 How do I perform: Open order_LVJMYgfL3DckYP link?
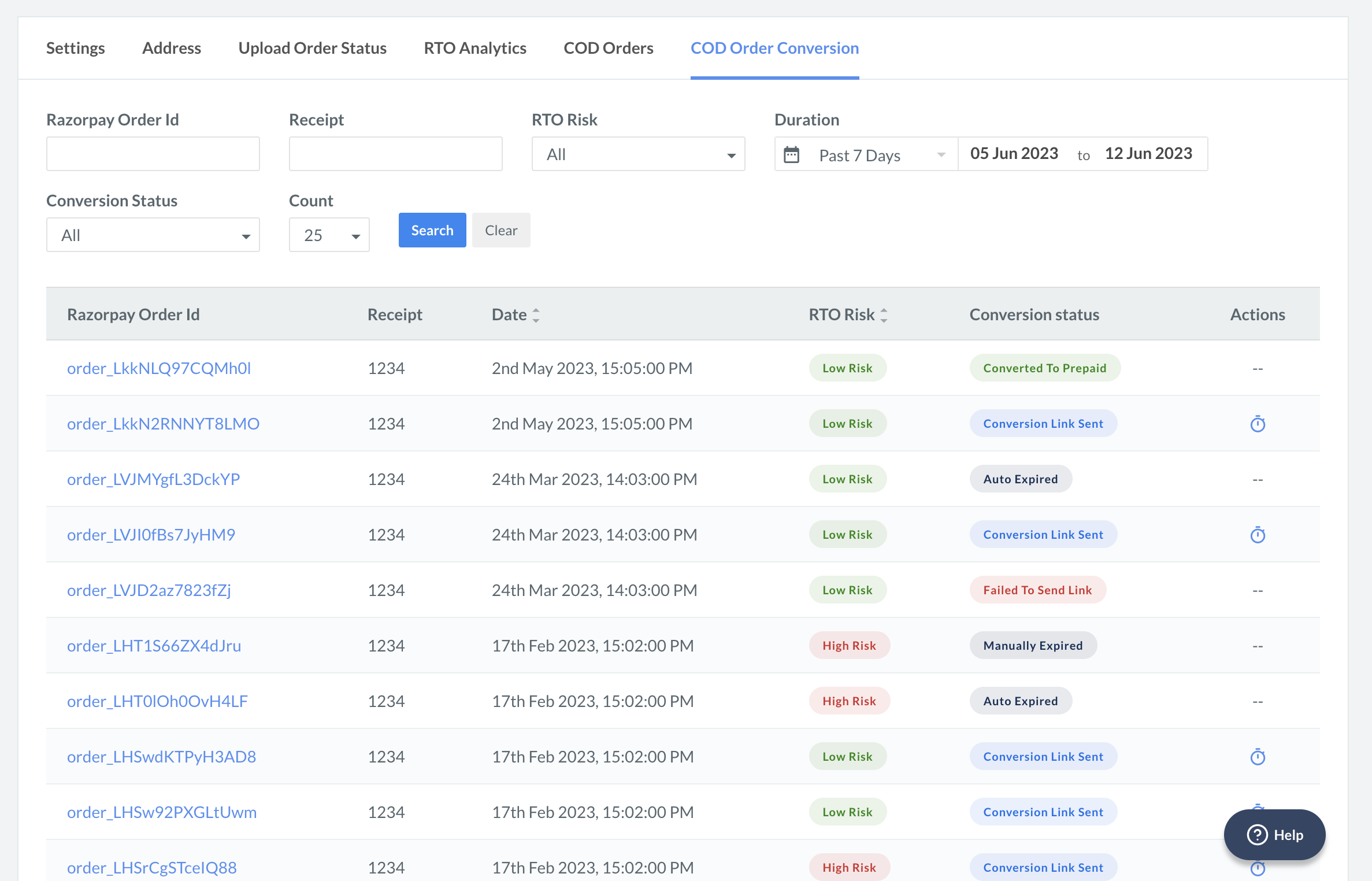[154, 479]
